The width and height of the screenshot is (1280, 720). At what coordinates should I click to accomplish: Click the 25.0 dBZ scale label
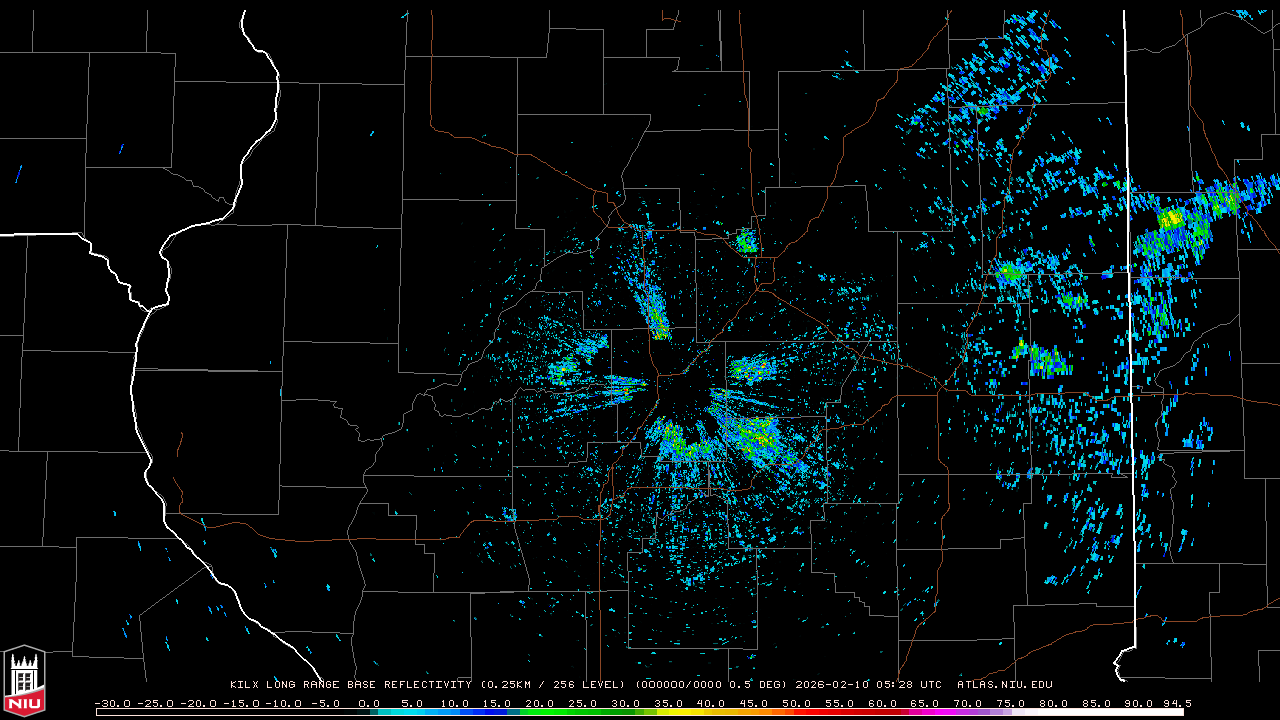pyautogui.click(x=584, y=703)
